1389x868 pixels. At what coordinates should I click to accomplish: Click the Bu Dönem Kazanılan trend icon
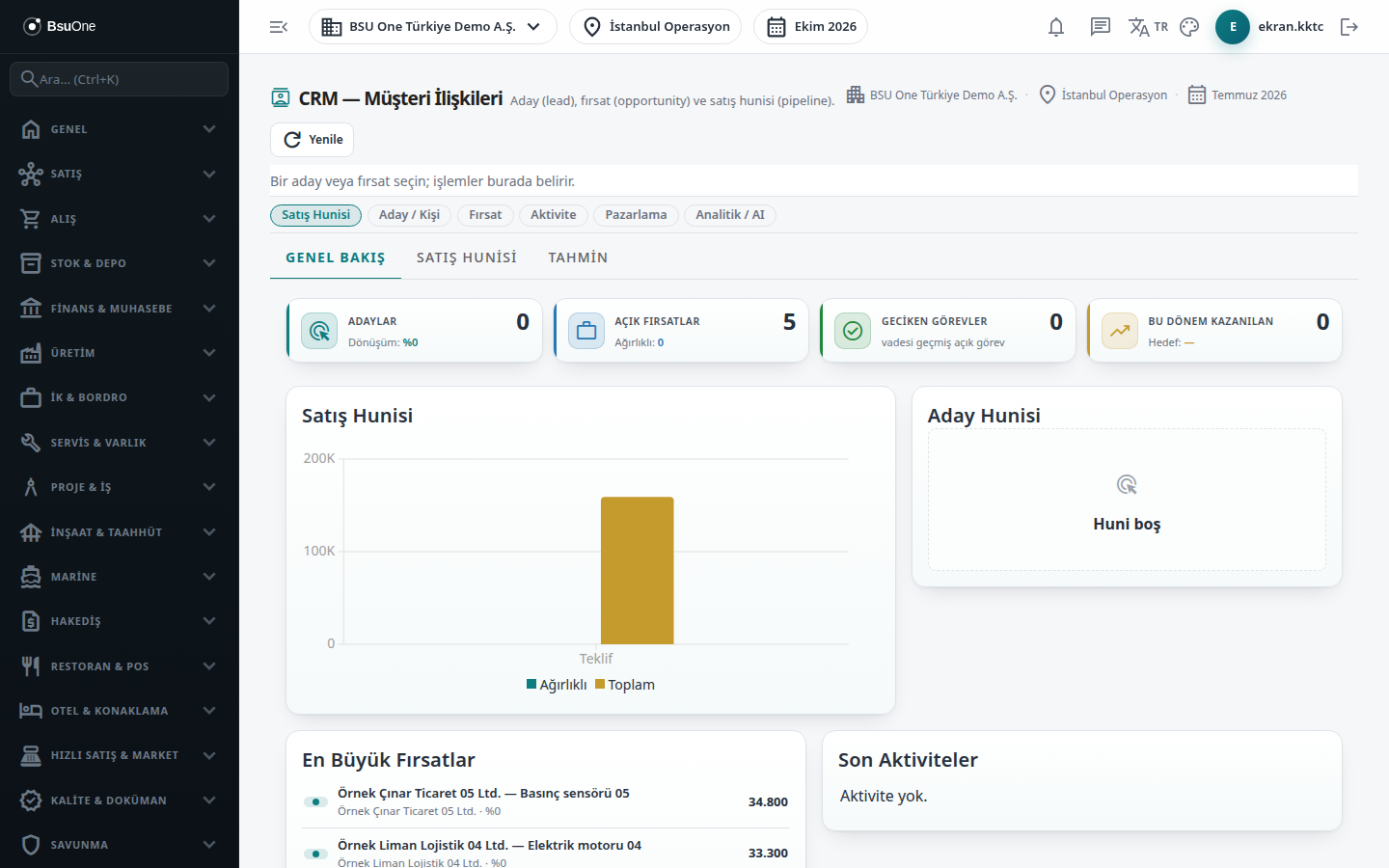1120,331
